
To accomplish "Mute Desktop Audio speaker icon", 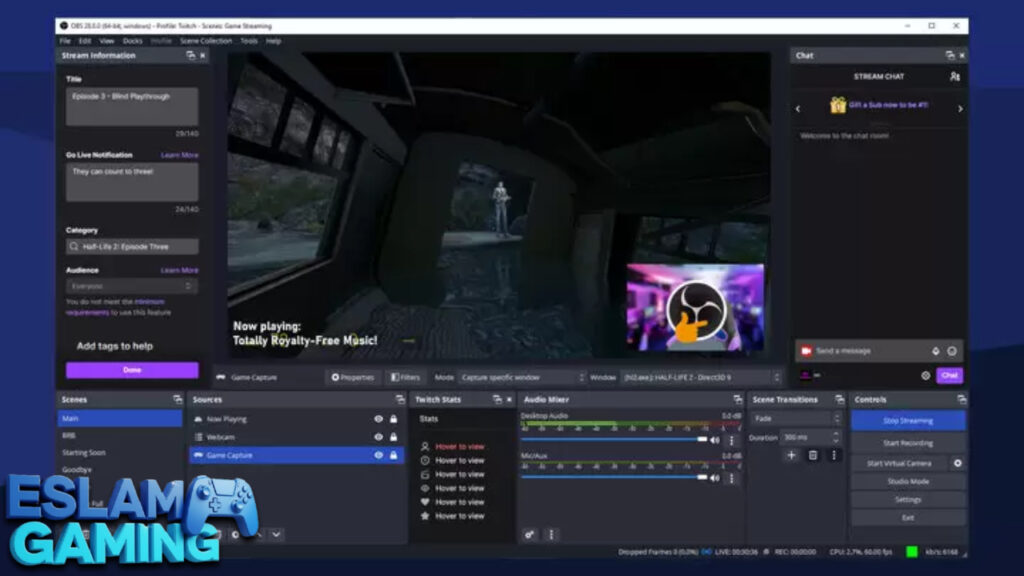I will [x=715, y=440].
